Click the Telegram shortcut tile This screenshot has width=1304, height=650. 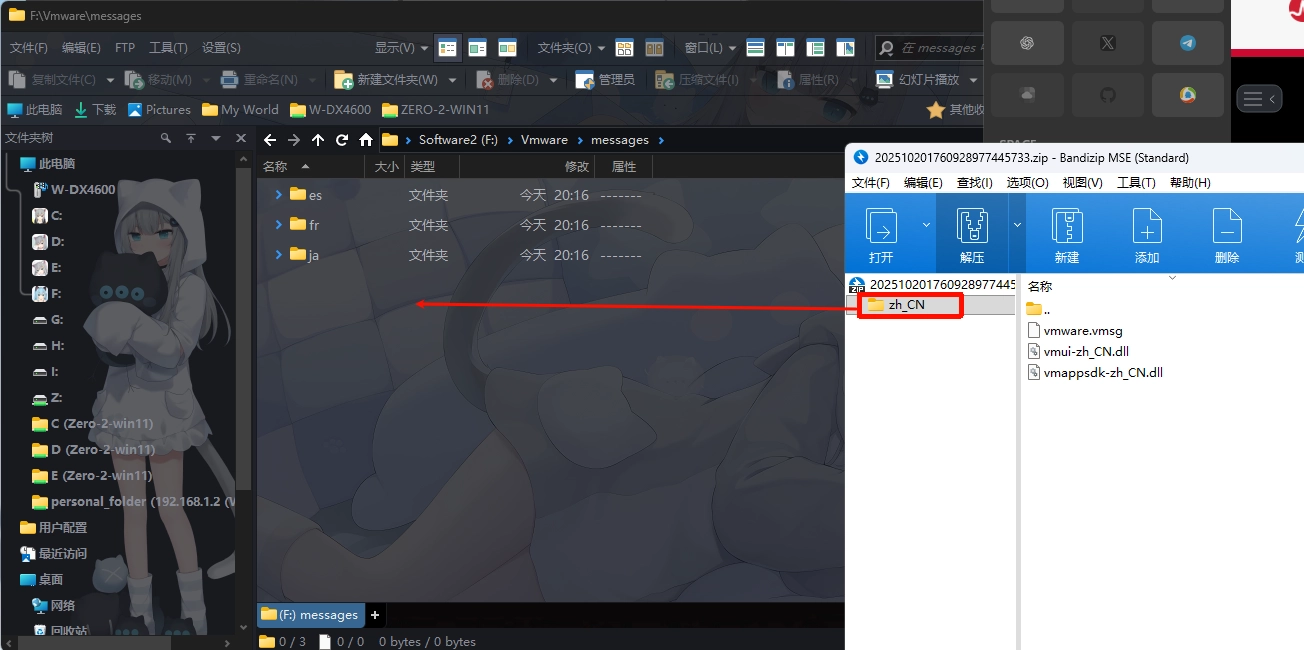click(1187, 43)
